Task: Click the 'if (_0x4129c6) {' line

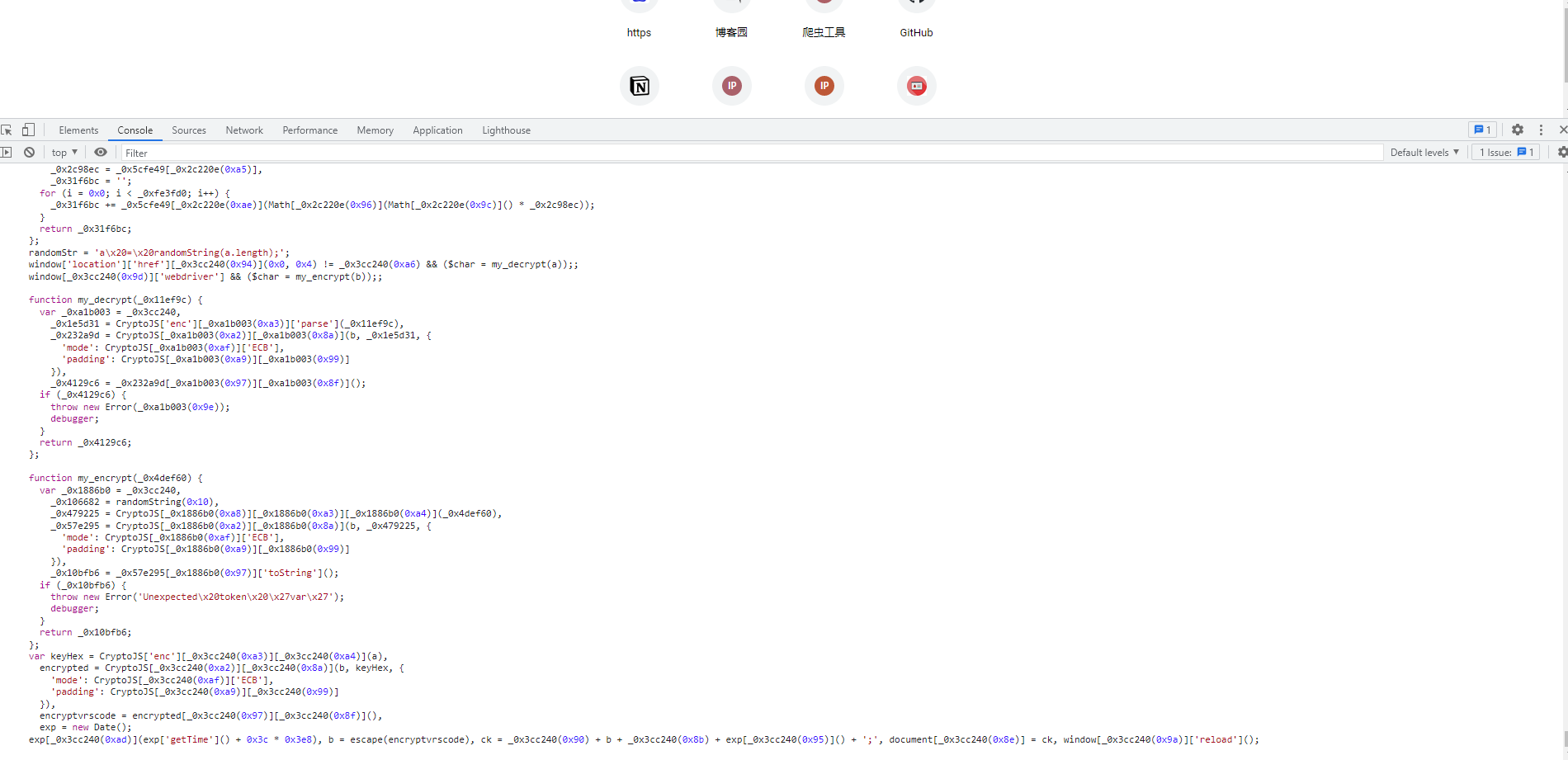Action: click(x=83, y=395)
